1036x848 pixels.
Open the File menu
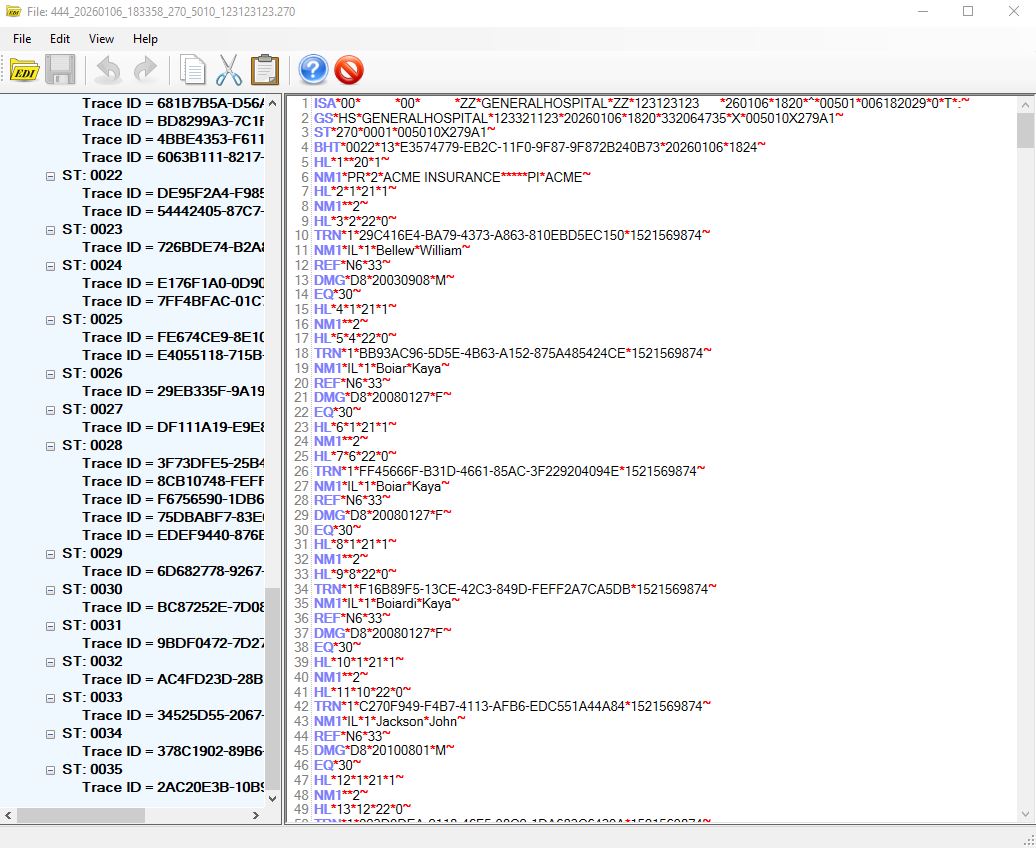click(22, 39)
